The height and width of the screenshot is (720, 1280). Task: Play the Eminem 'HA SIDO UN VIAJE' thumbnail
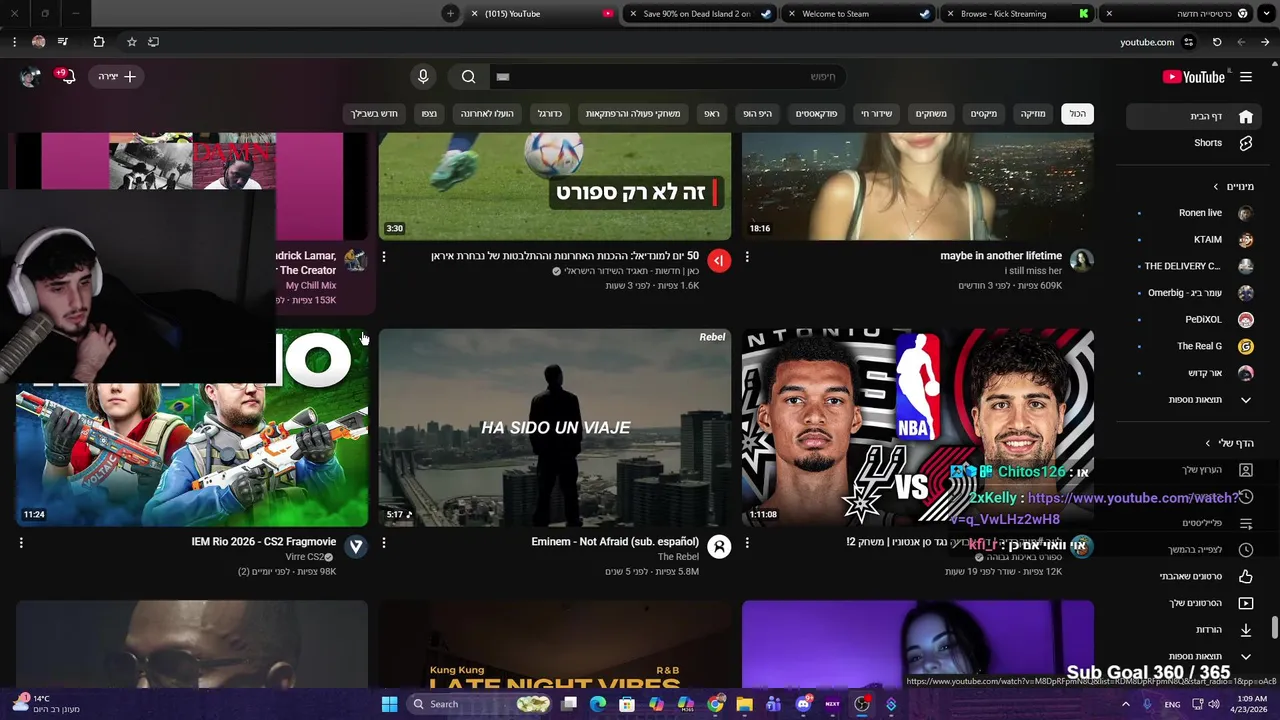pos(555,428)
